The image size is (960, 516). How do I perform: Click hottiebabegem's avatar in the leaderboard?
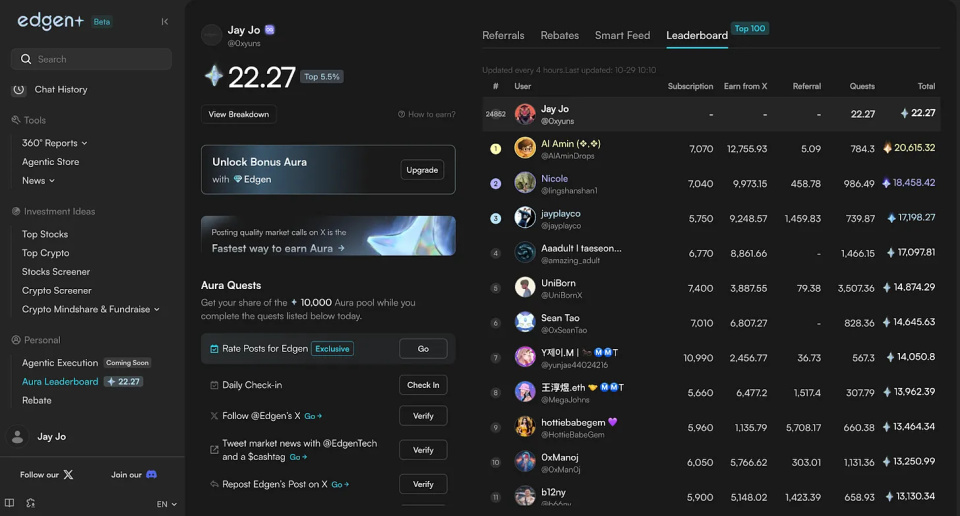pyautogui.click(x=525, y=427)
